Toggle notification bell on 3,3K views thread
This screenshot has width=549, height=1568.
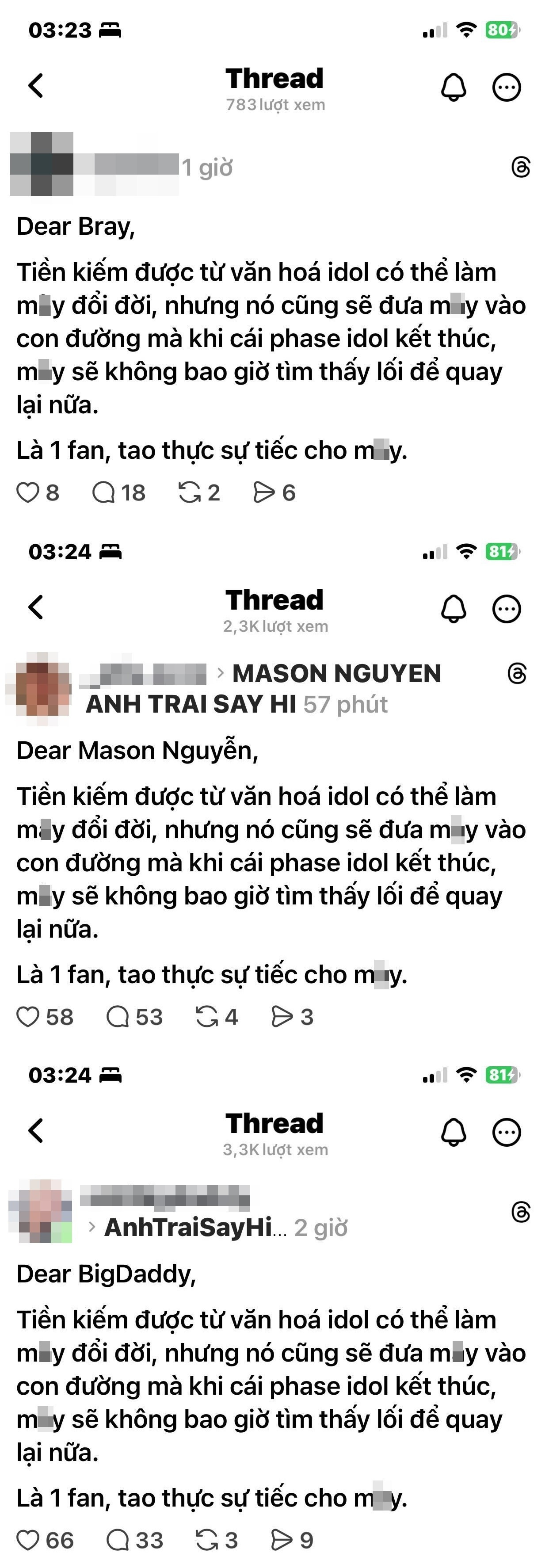click(x=454, y=1132)
